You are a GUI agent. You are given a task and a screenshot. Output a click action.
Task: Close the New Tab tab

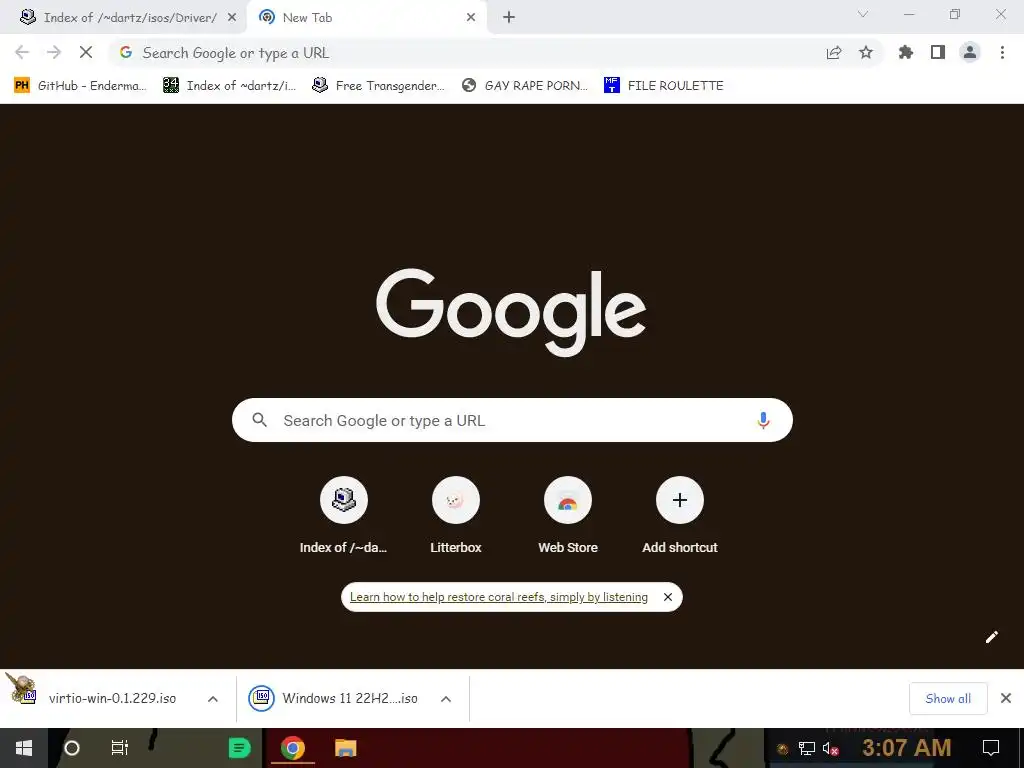click(471, 18)
